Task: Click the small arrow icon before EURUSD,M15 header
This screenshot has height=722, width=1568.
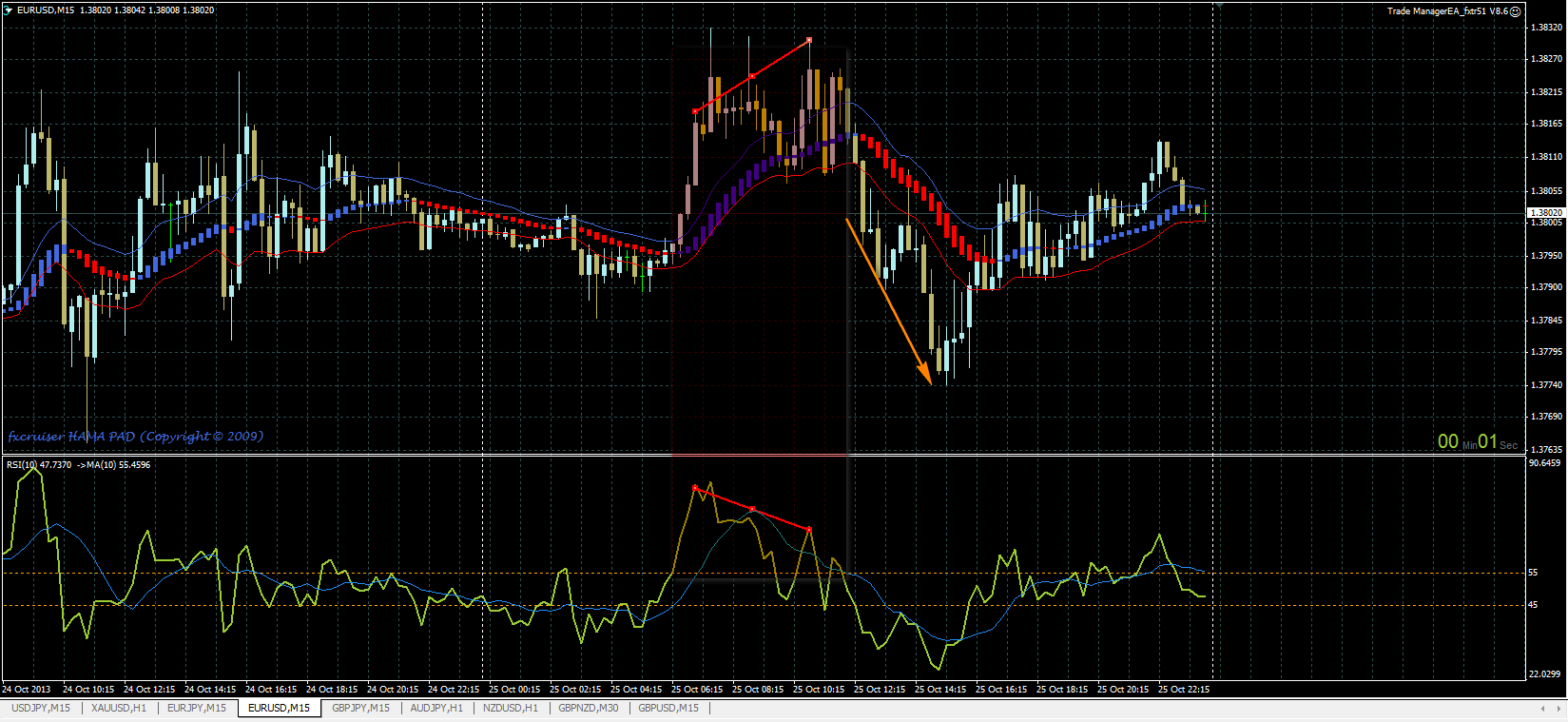Action: tap(9, 10)
